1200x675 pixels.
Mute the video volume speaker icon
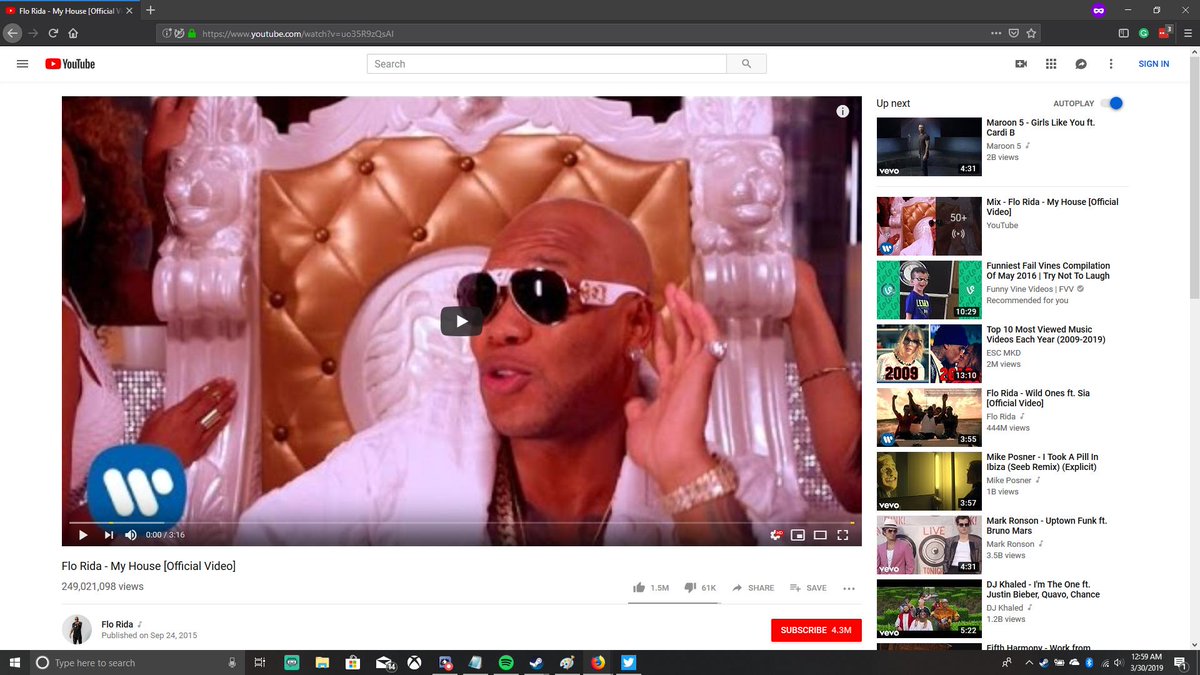pyautogui.click(x=131, y=535)
